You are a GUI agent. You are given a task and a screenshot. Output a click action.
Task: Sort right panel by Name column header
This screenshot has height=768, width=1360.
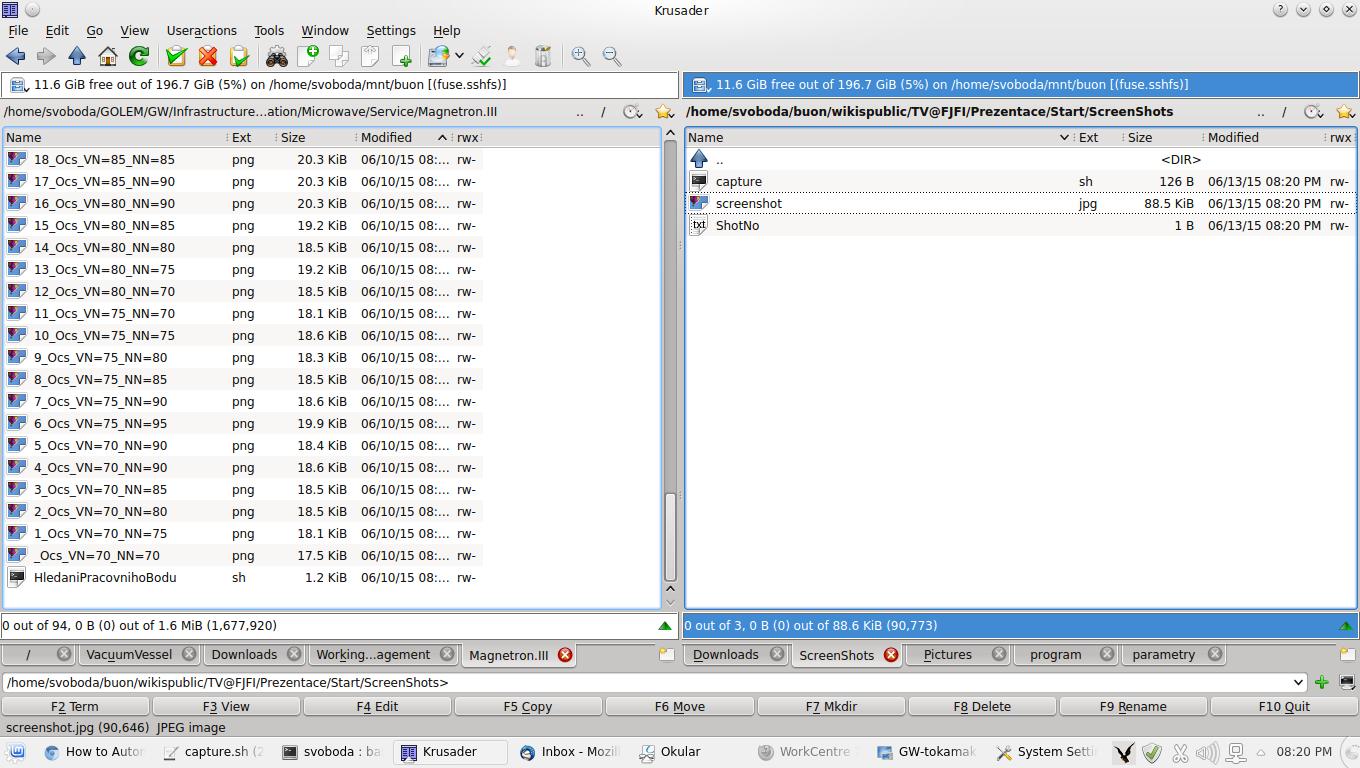[879, 138]
